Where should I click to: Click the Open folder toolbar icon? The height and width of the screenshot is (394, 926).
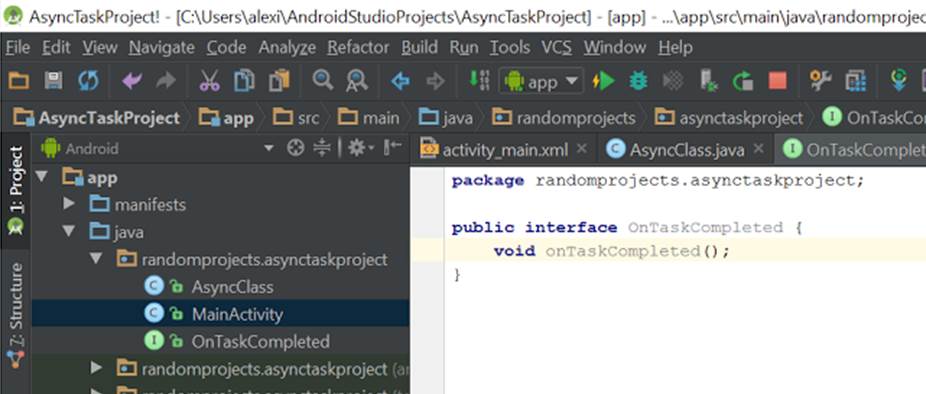tap(19, 80)
